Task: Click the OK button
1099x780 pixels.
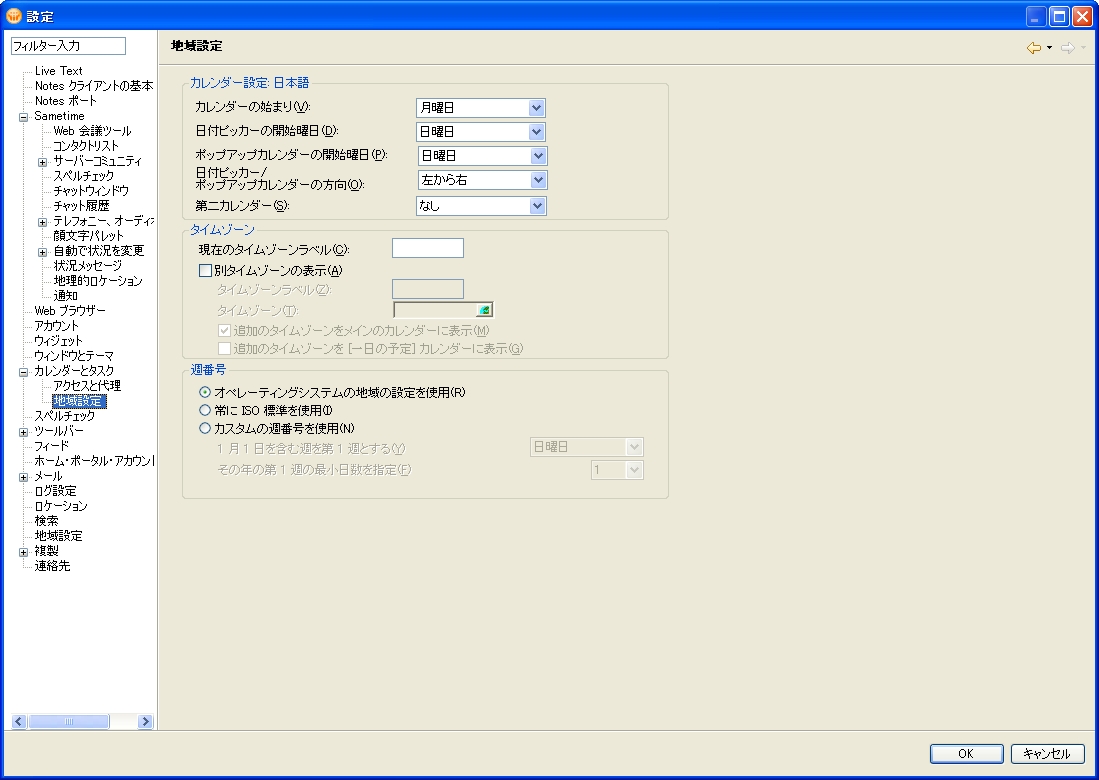Action: pyautogui.click(x=966, y=754)
